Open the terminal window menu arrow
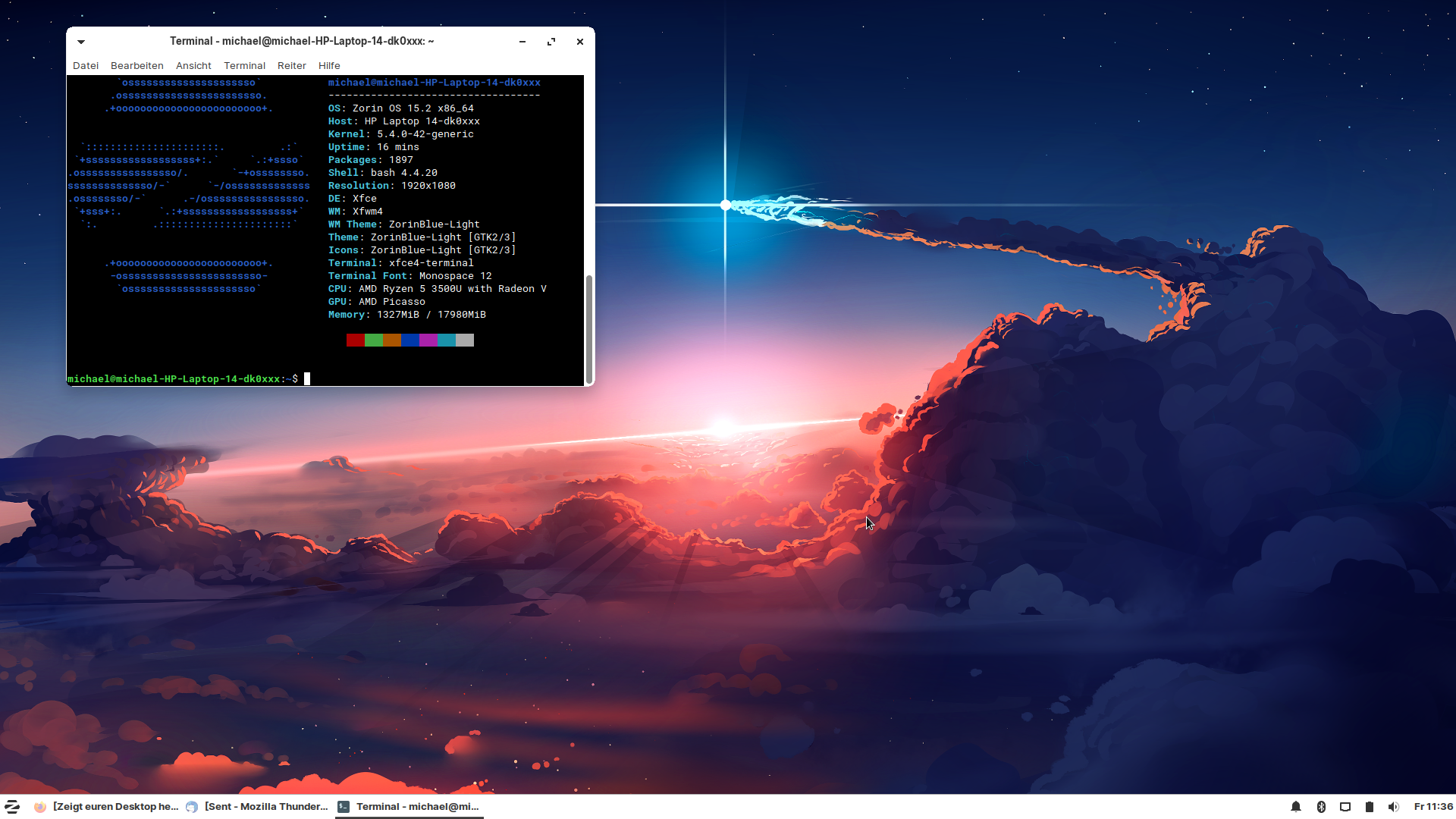 (81, 42)
